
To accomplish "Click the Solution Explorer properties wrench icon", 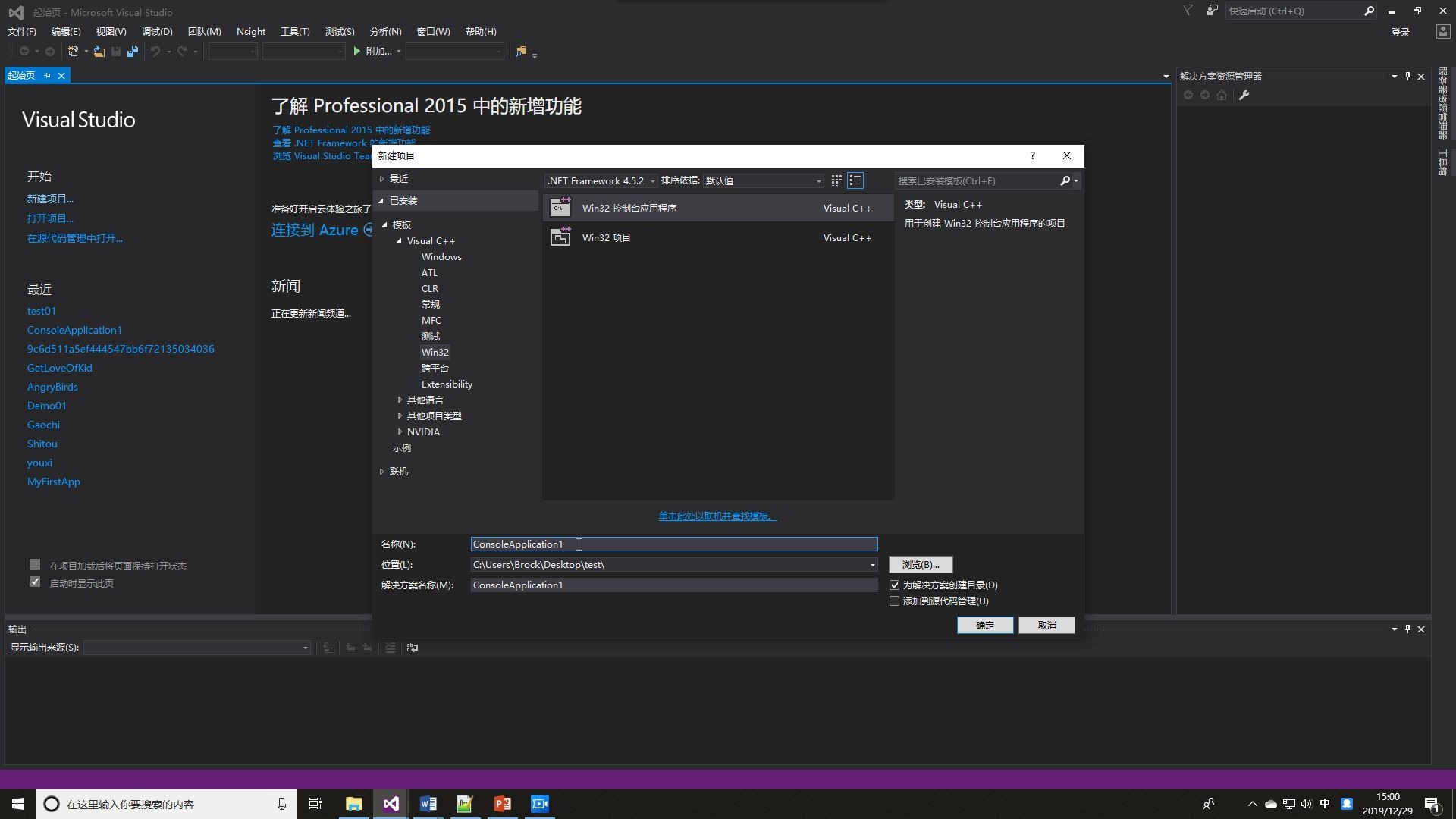I will [x=1244, y=95].
